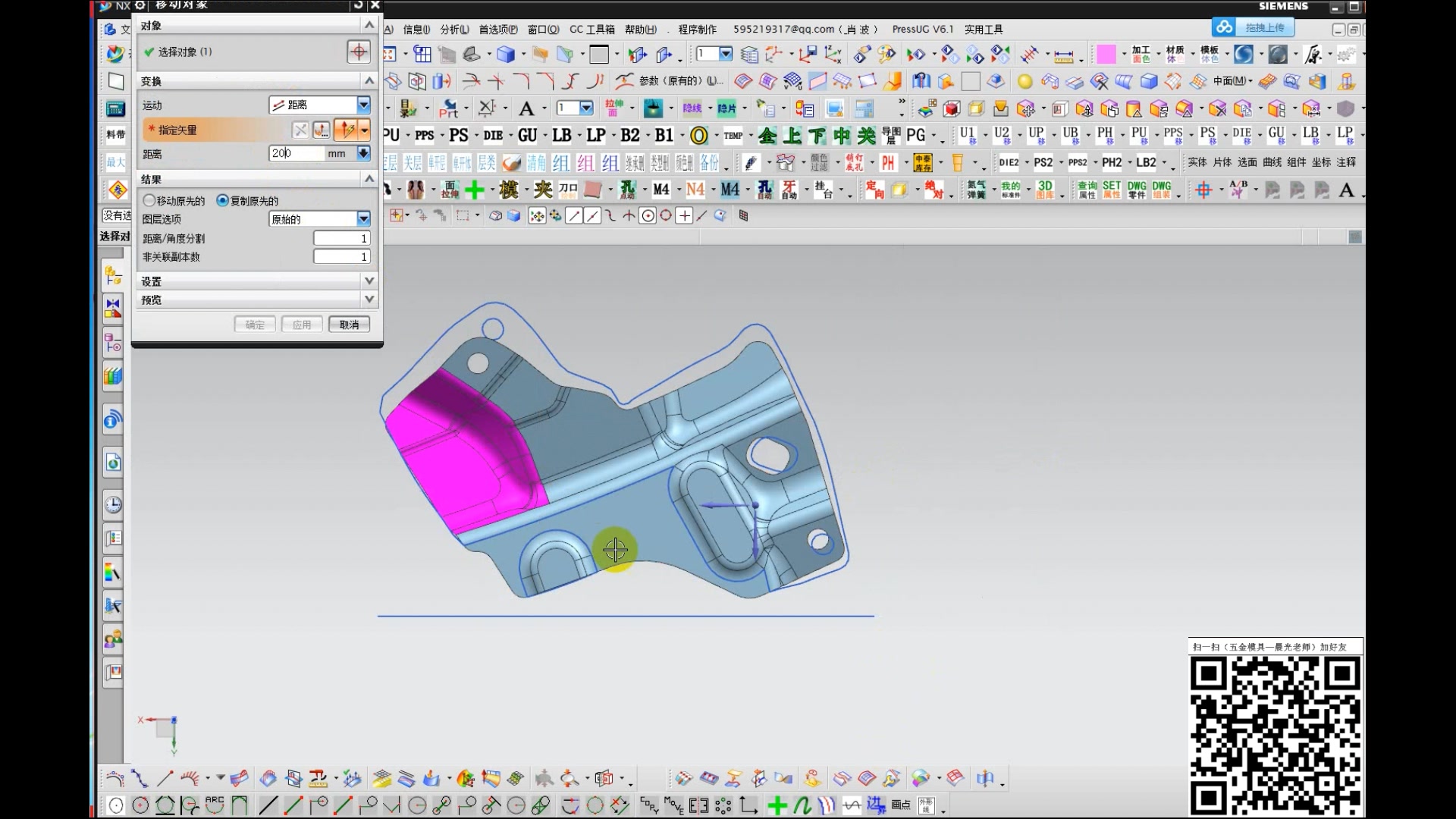Image resolution: width=1456 pixels, height=819 pixels.
Task: Open the 图层选项 原始的 dropdown
Action: coord(363,219)
